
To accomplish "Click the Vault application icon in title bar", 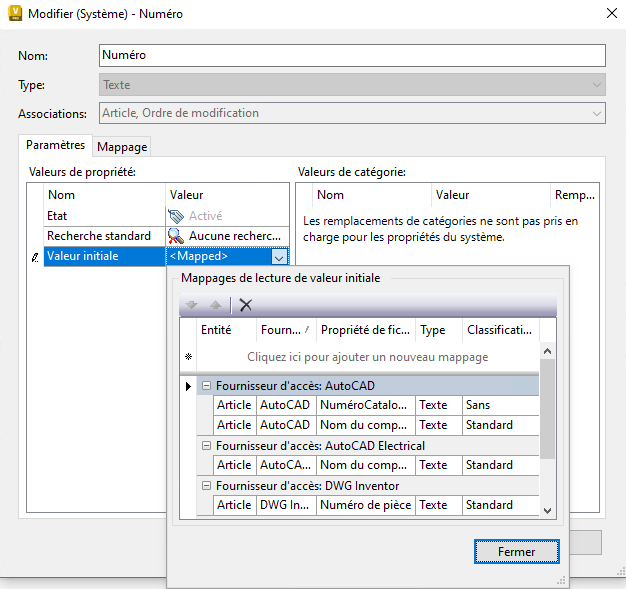I will tap(15, 14).
